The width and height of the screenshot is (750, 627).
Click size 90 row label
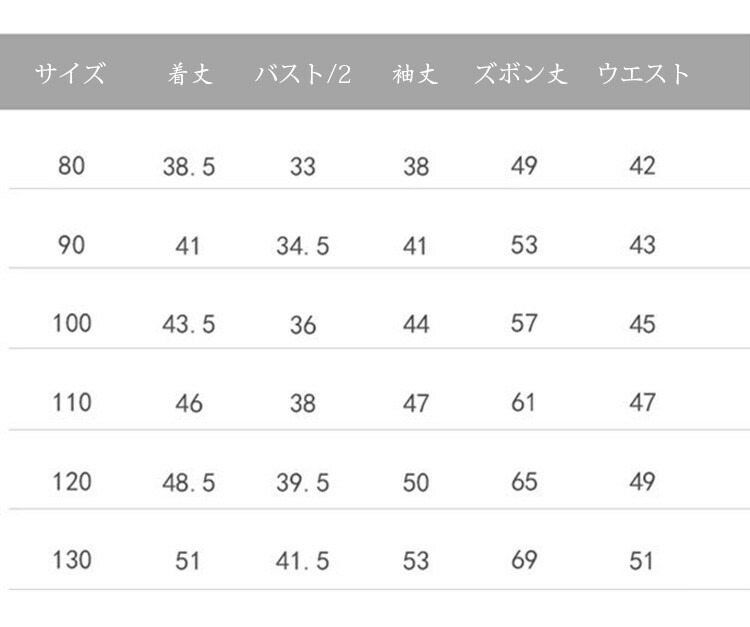(x=72, y=244)
